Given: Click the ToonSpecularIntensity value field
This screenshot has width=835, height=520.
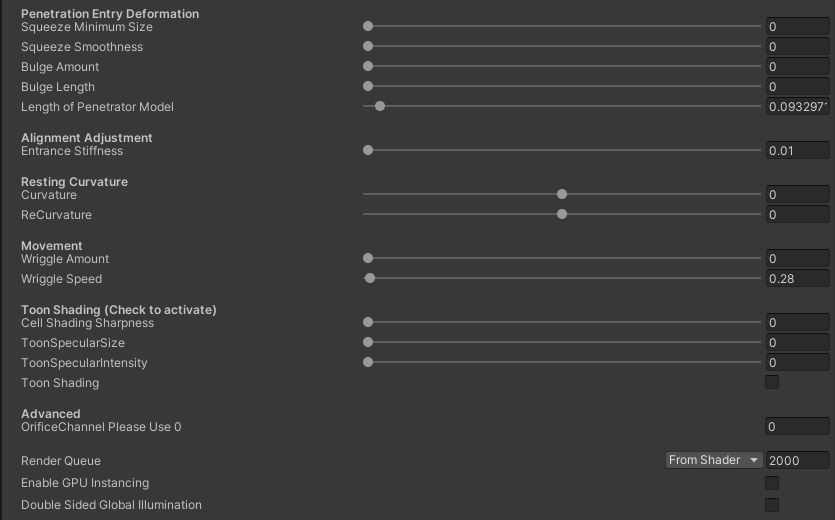Looking at the screenshot, I should 797,363.
